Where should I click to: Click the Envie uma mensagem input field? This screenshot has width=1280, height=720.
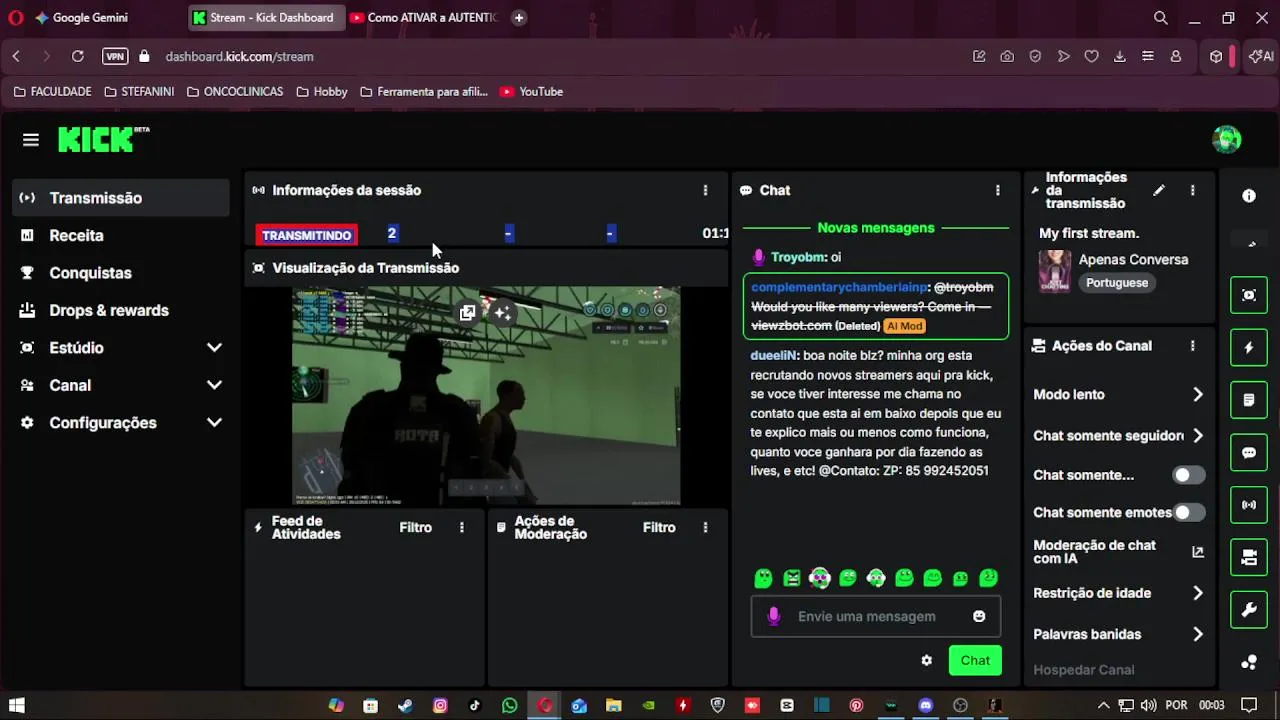[876, 616]
